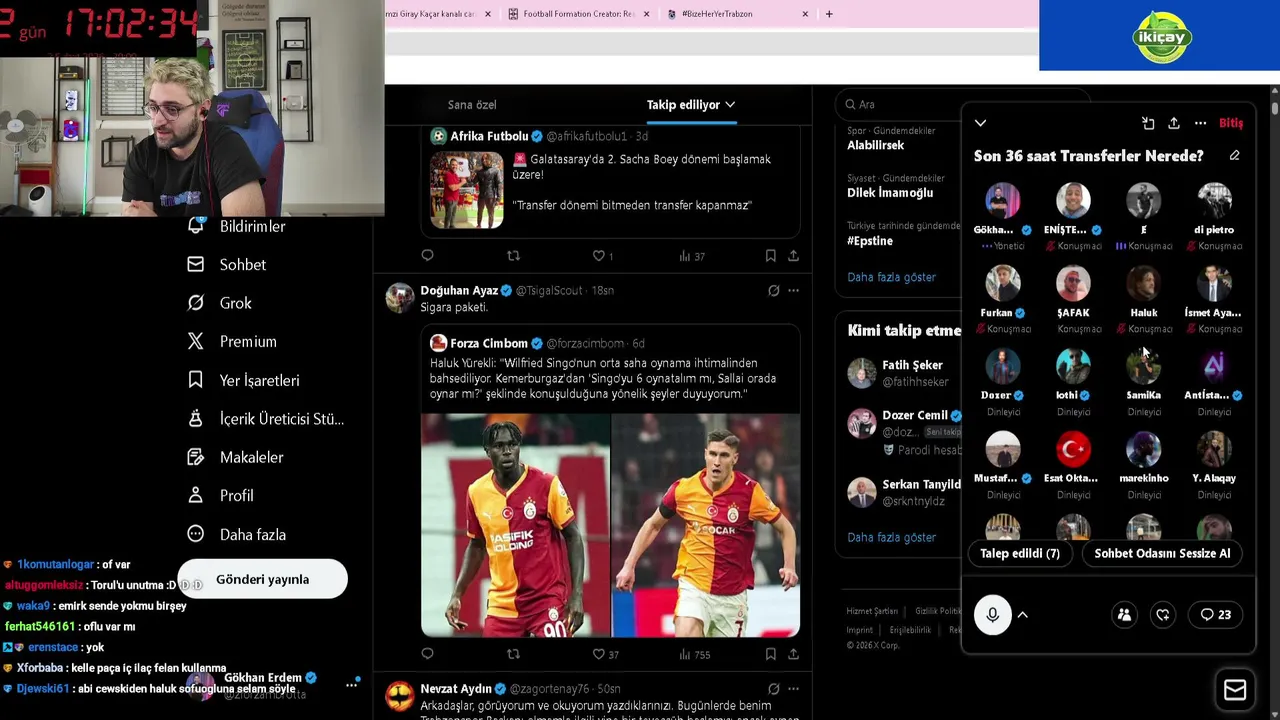Open Talep edildi (7) requests
Image resolution: width=1280 pixels, height=720 pixels.
1020,553
